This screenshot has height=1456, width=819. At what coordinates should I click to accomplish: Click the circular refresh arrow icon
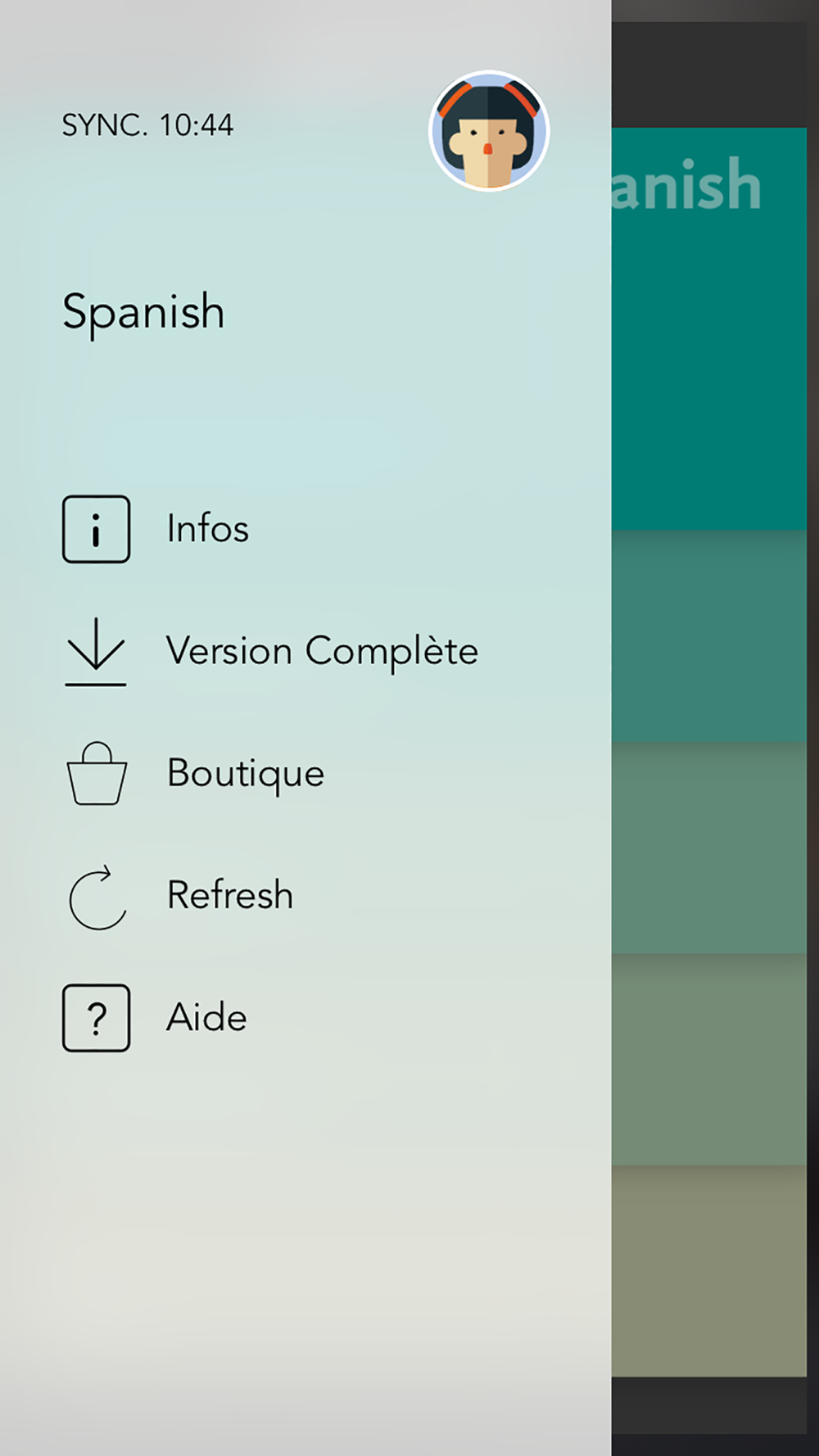[97, 898]
